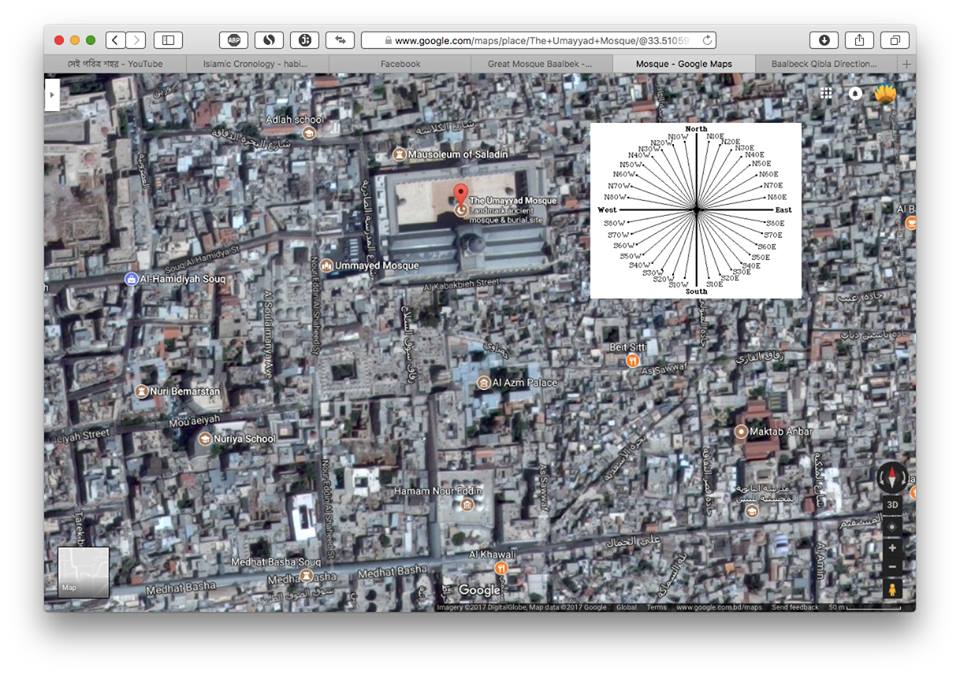960x675 pixels.
Task: Click the red Umayyad Mosque location pin
Action: pyautogui.click(x=460, y=194)
